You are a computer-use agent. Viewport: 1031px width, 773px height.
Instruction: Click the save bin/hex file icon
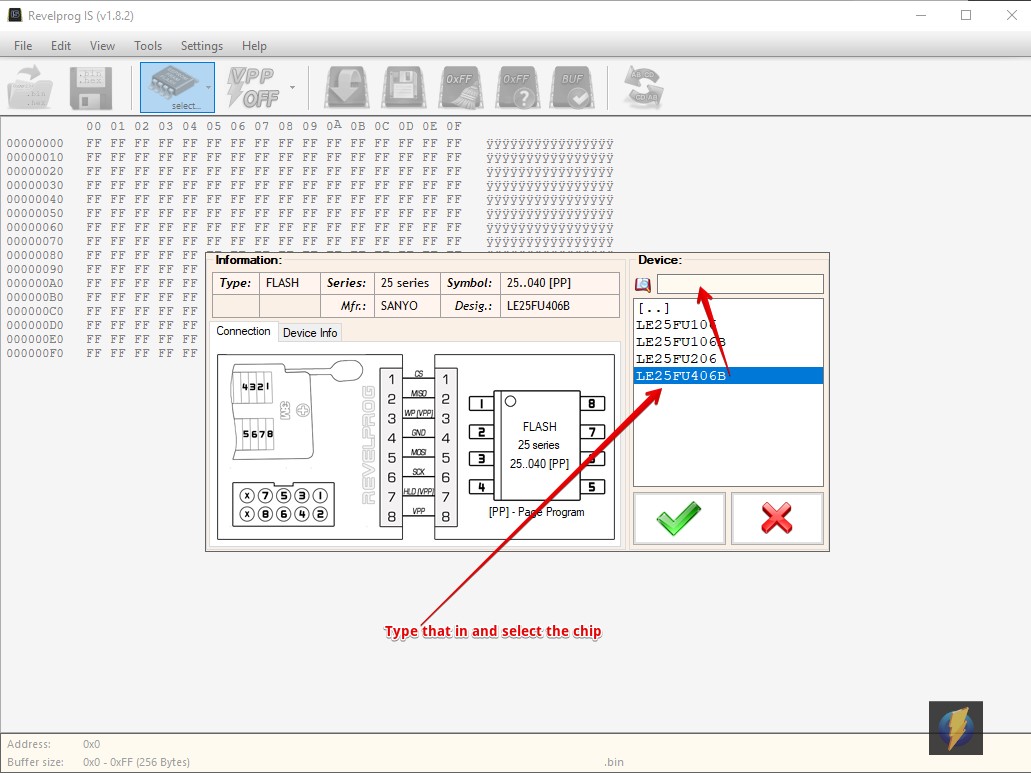91,87
